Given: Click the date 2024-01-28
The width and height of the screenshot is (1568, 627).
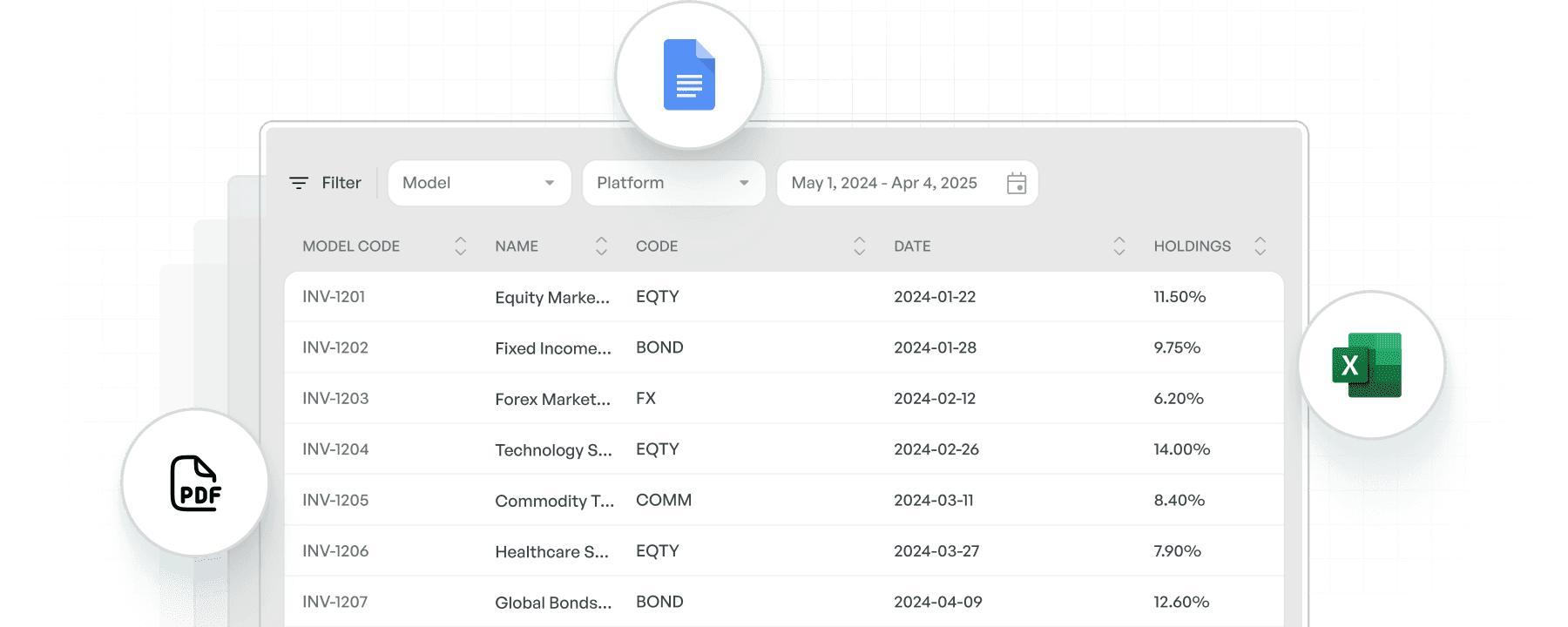Looking at the screenshot, I should pos(935,347).
